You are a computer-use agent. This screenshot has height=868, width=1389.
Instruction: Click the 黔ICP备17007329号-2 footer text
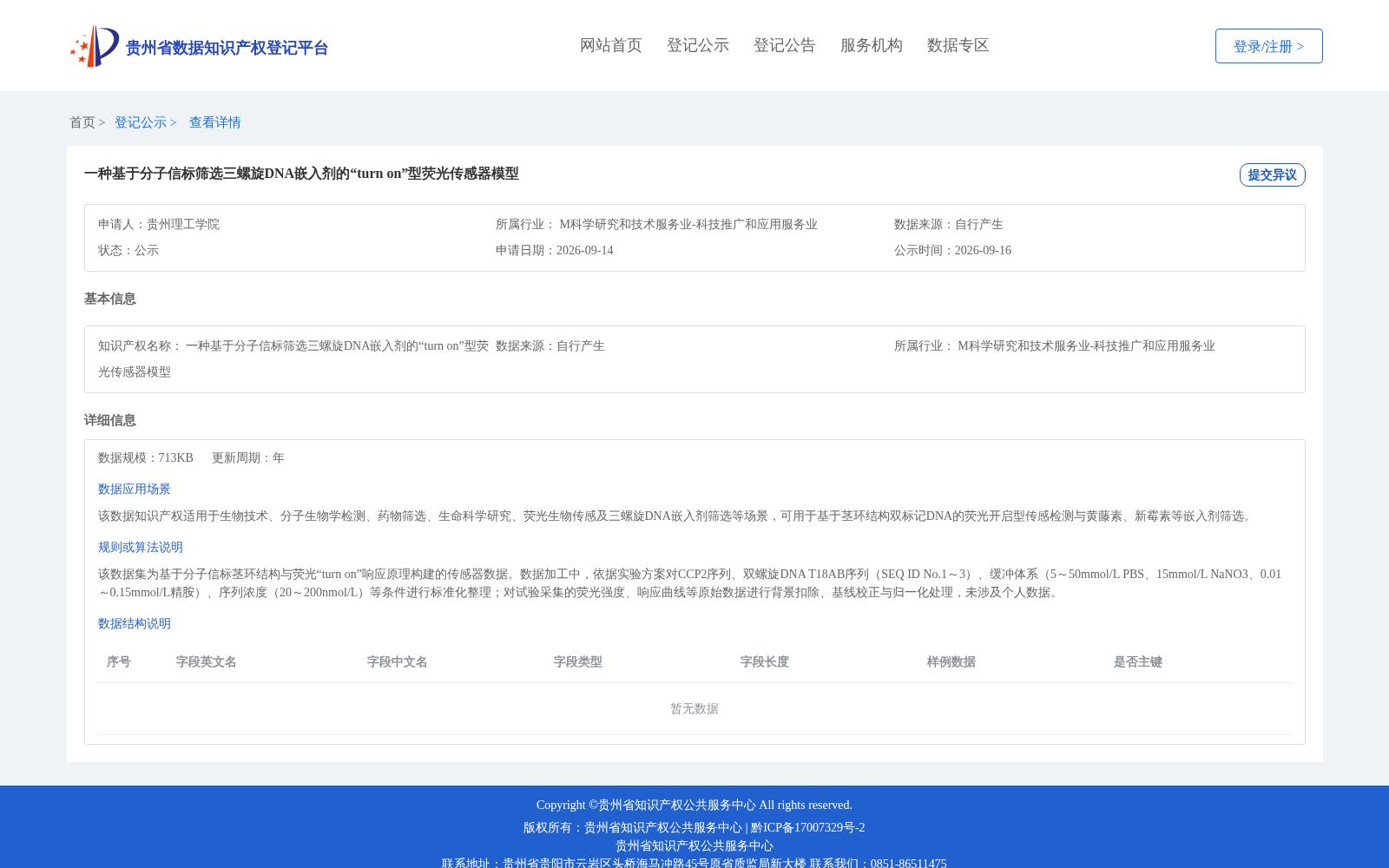tap(808, 827)
